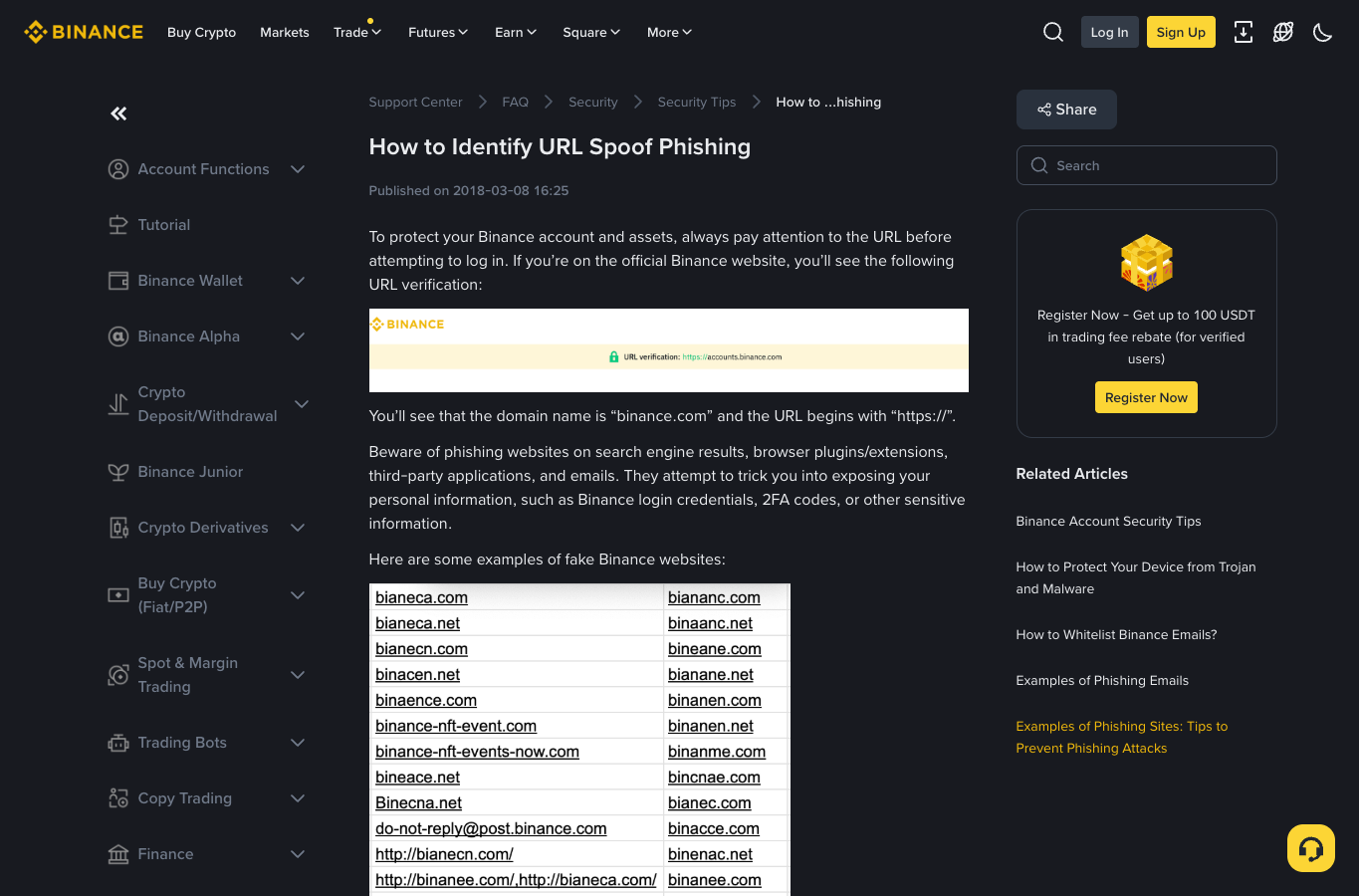The image size is (1359, 896).
Task: Click the article title heading
Action: (x=561, y=146)
